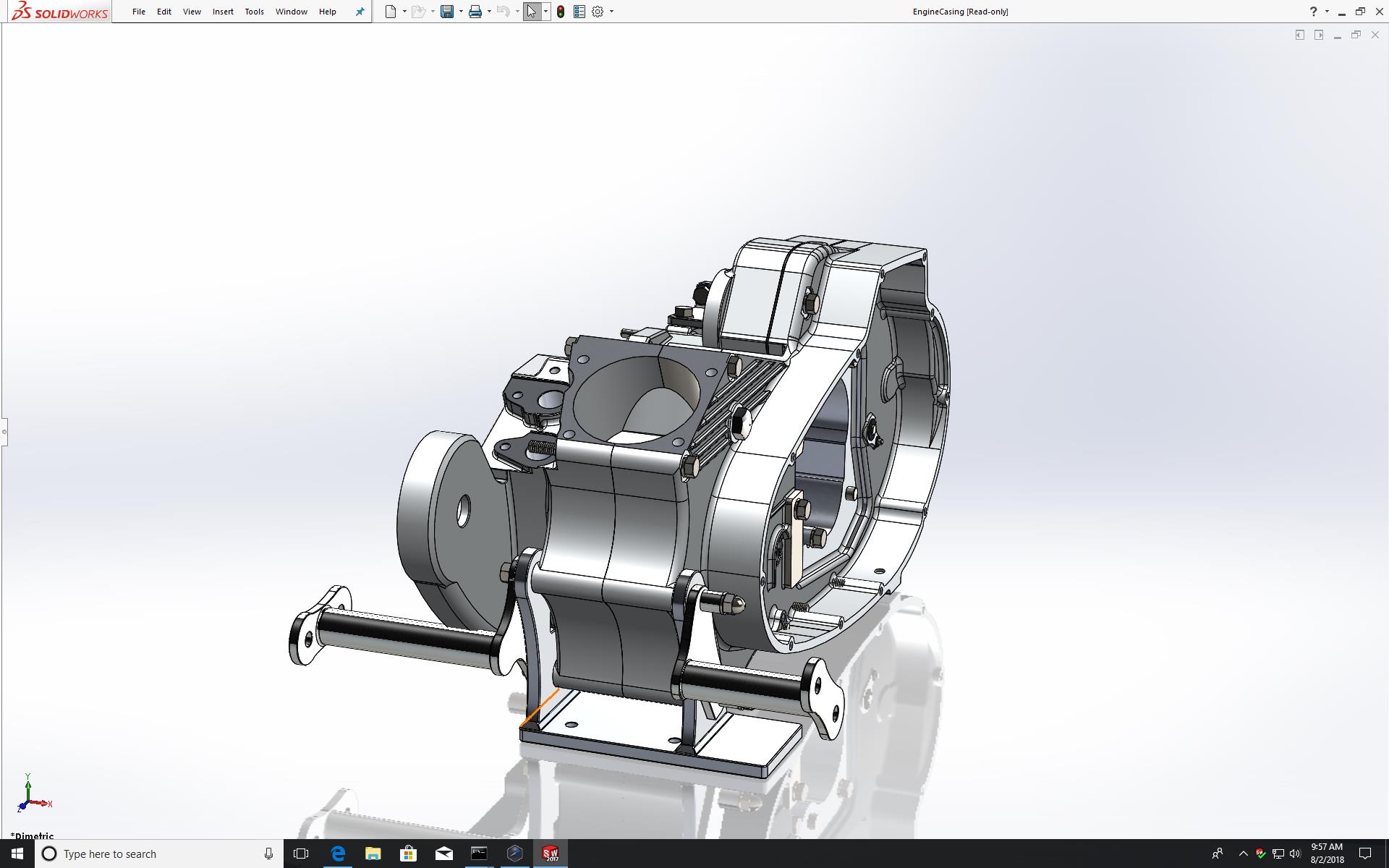This screenshot has width=1389, height=868.
Task: Click the SolidWorks Help question mark
Action: click(x=1313, y=12)
